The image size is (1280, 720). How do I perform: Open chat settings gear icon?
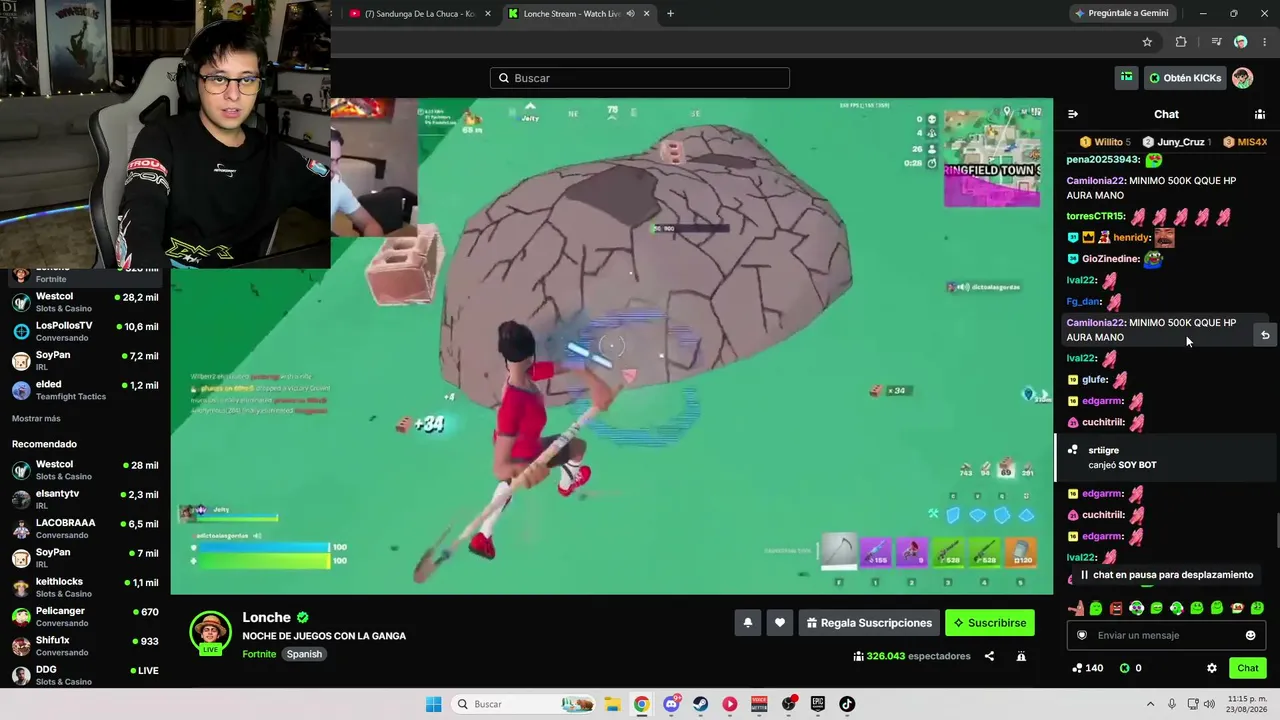[x=1212, y=668]
